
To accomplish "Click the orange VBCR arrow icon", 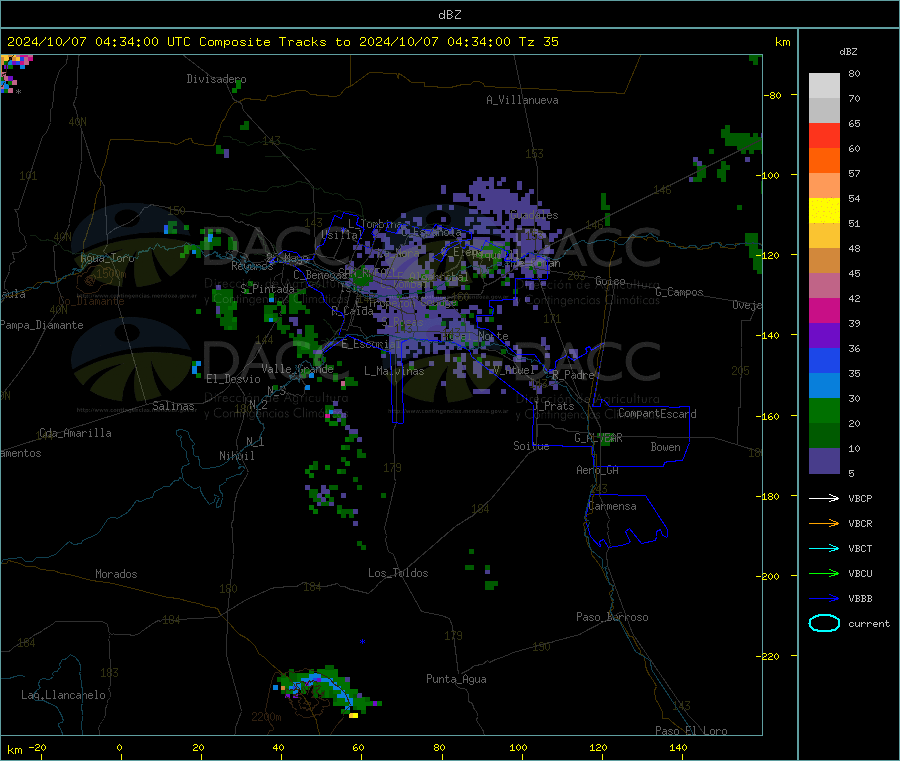I will [x=824, y=523].
